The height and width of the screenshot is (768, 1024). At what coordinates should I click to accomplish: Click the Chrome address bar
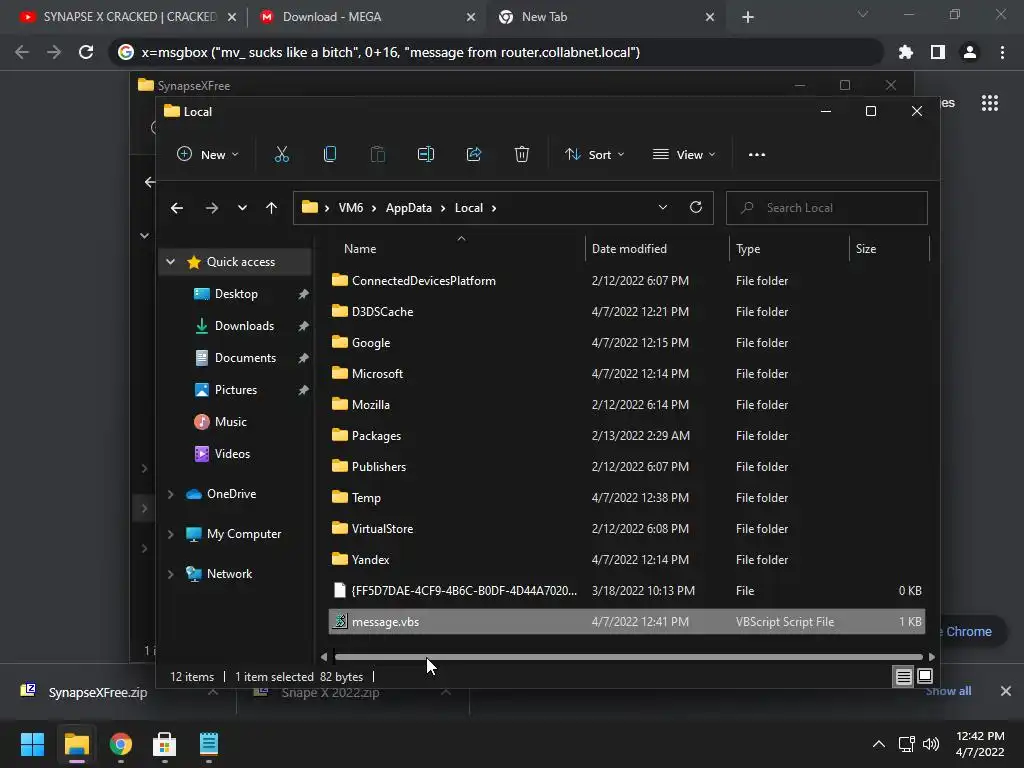496,52
